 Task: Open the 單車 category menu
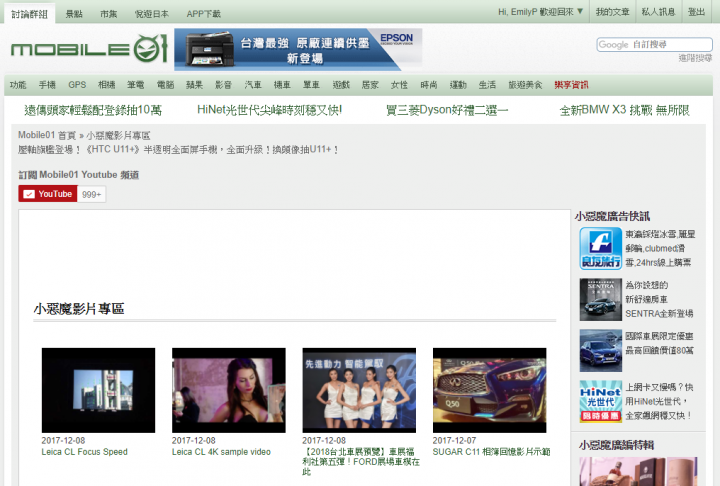(x=311, y=85)
